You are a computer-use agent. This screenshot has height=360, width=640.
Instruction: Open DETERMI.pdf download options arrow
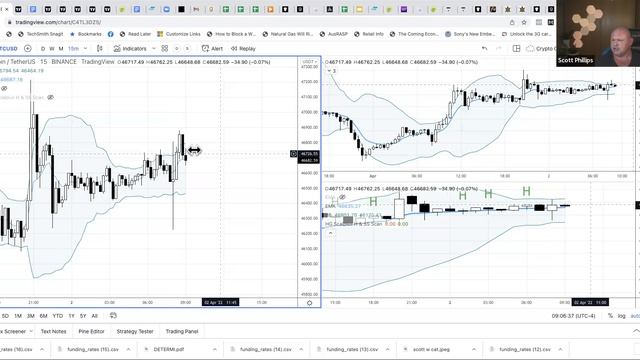(x=214, y=349)
